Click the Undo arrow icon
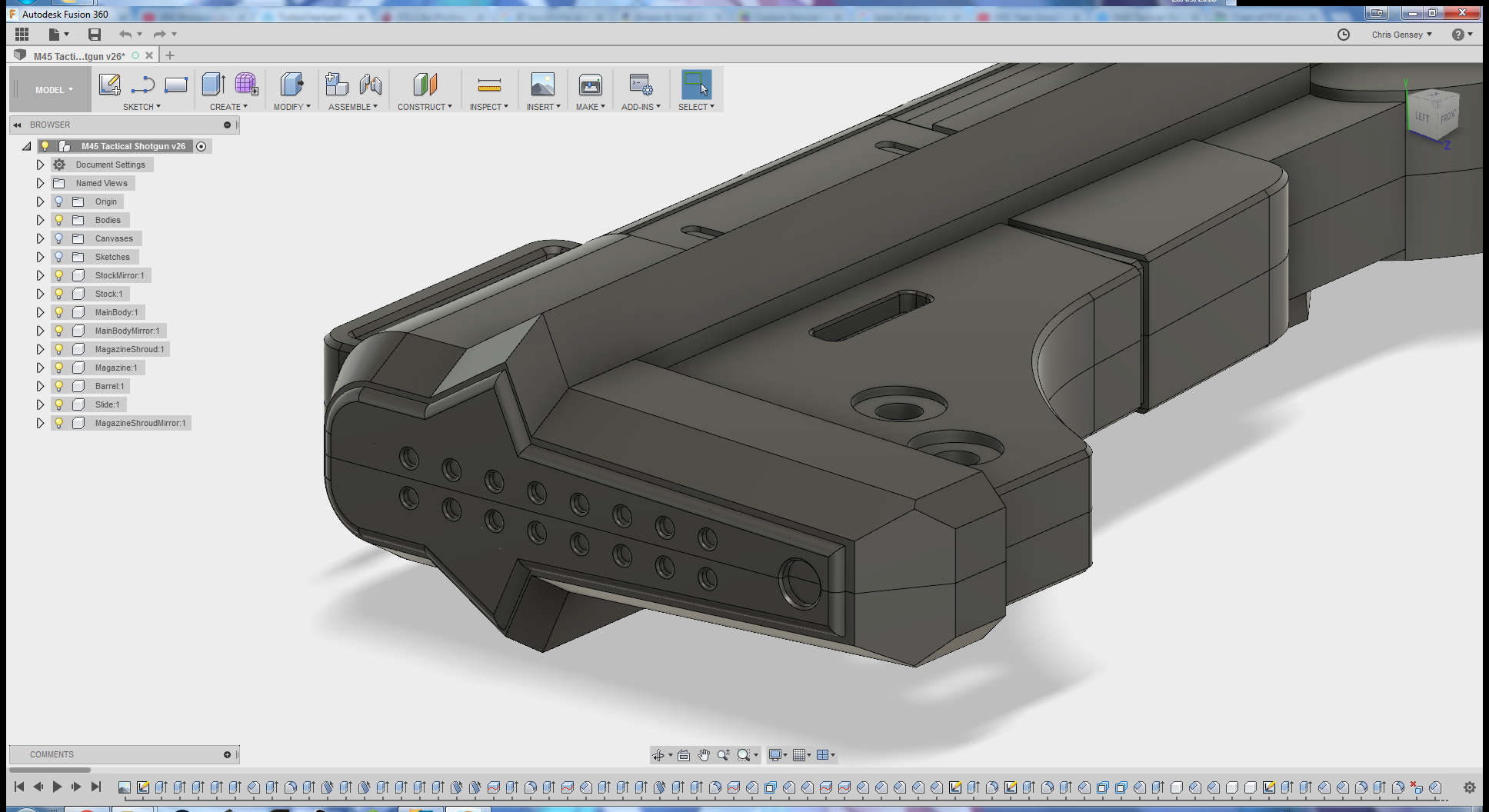 [x=127, y=34]
